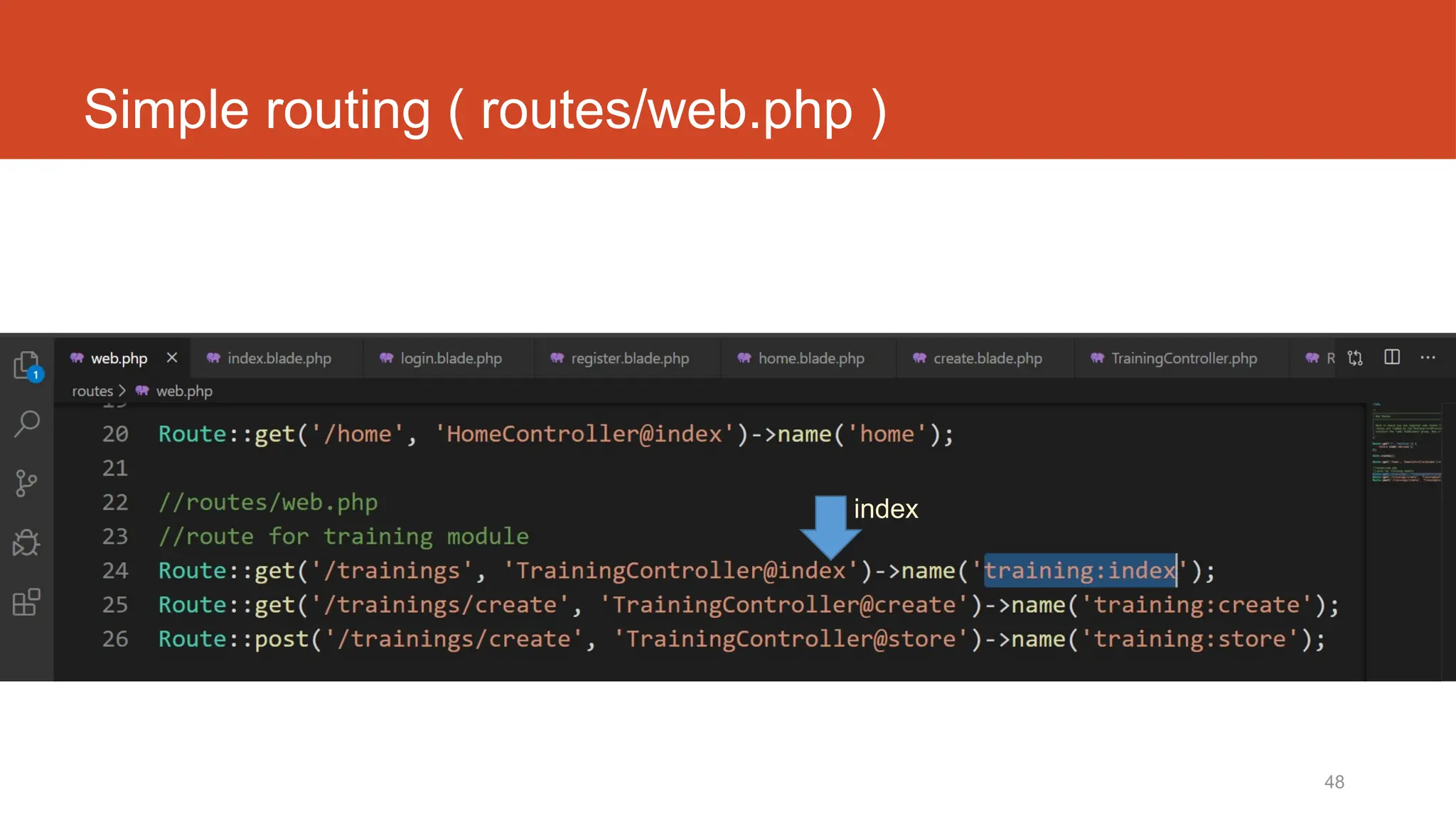This screenshot has height=819, width=1456.
Task: Split the editor to the right
Action: (x=1392, y=357)
